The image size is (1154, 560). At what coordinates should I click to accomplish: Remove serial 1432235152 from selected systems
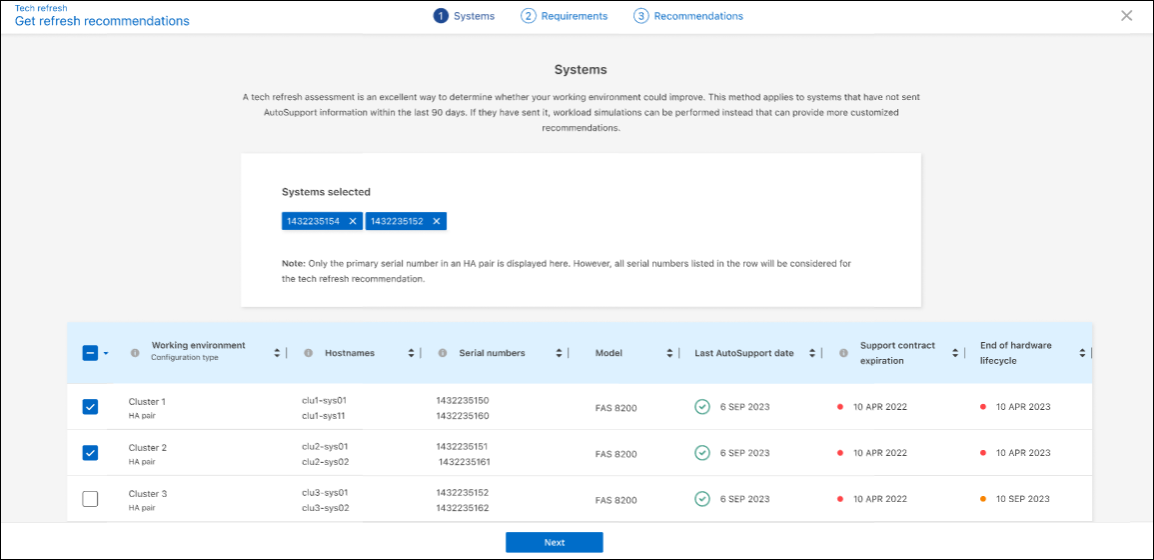coord(436,221)
